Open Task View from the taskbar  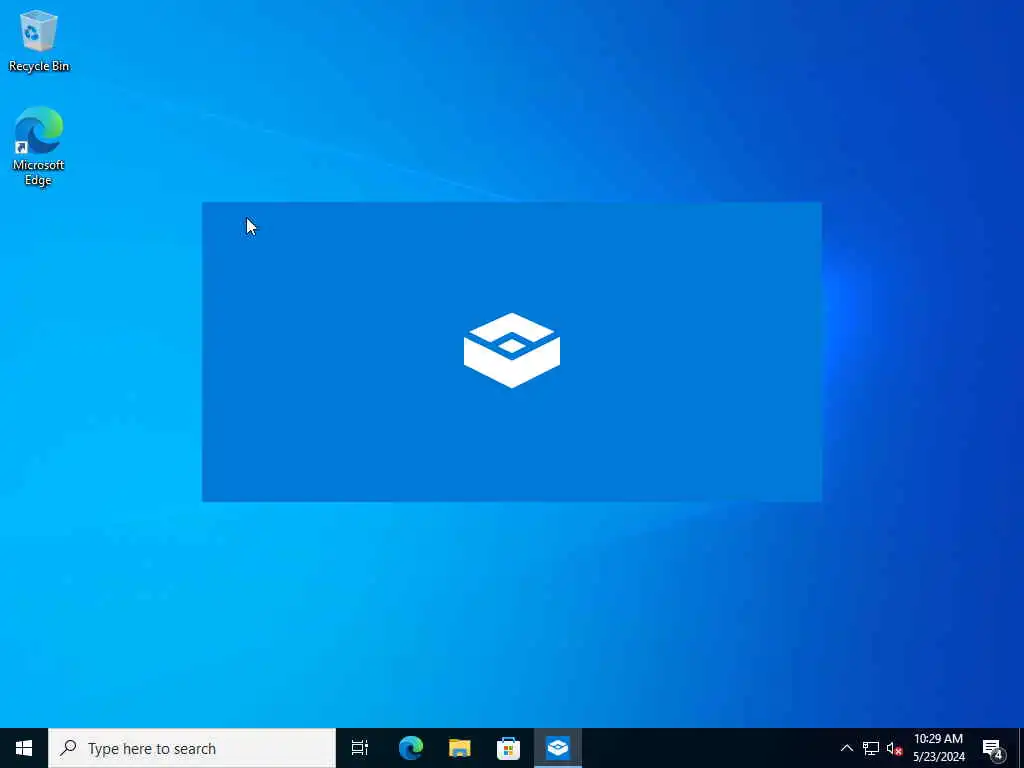(x=360, y=748)
